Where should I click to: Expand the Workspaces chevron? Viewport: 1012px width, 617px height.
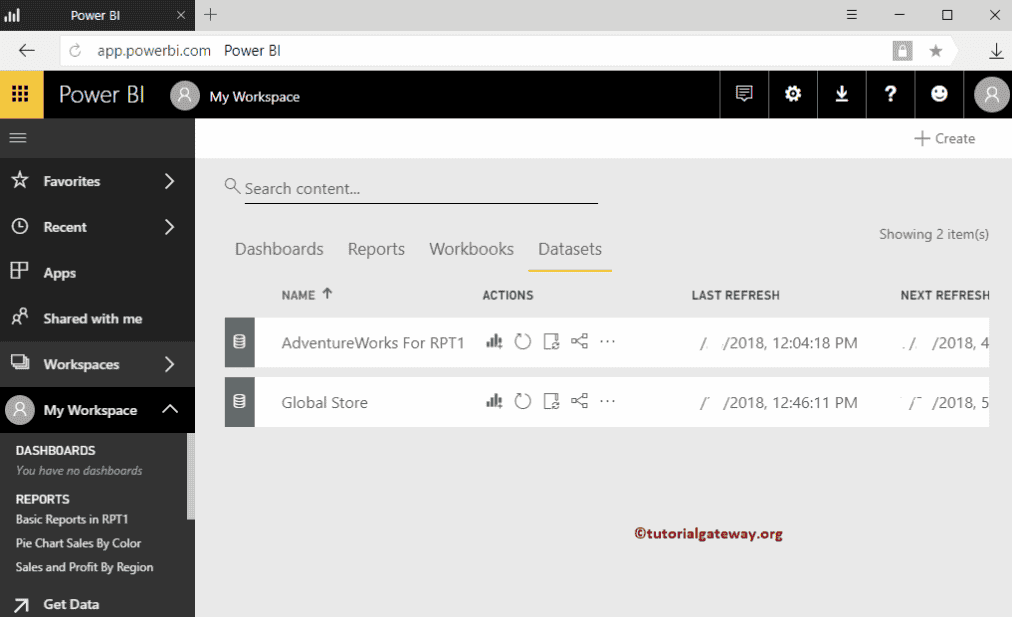pyautogui.click(x=170, y=365)
